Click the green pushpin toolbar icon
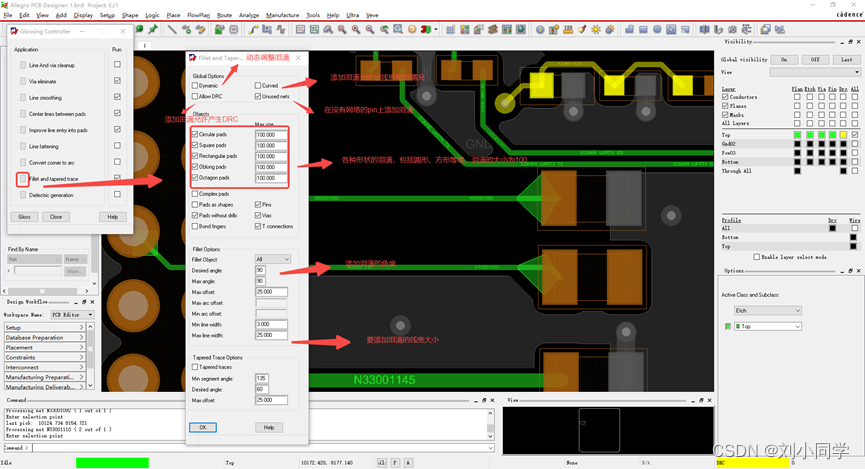Viewport: 865px width, 469px height. pyautogui.click(x=153, y=29)
